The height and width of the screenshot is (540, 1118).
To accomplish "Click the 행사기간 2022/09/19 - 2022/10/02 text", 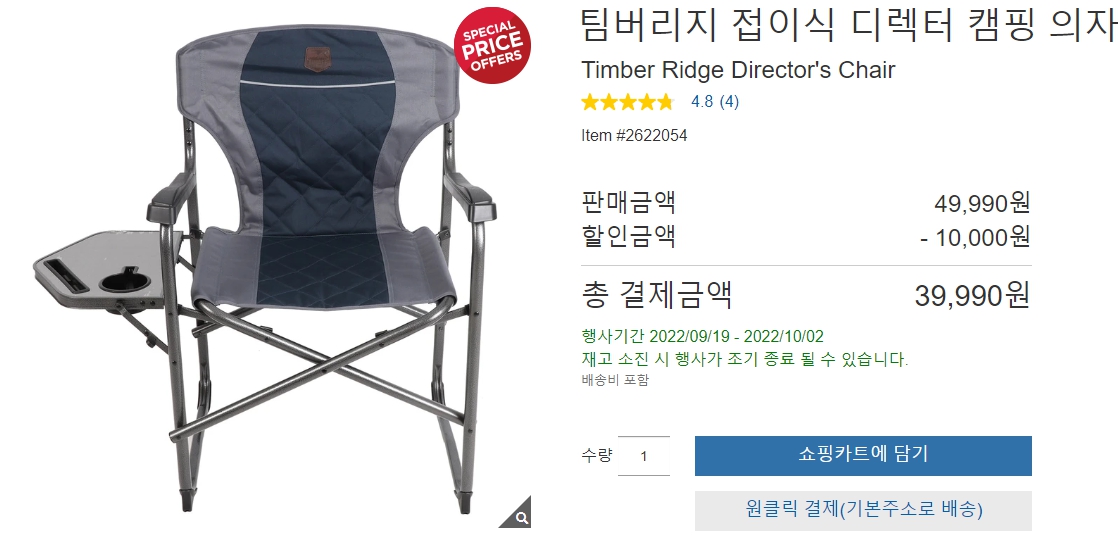I will (x=702, y=336).
